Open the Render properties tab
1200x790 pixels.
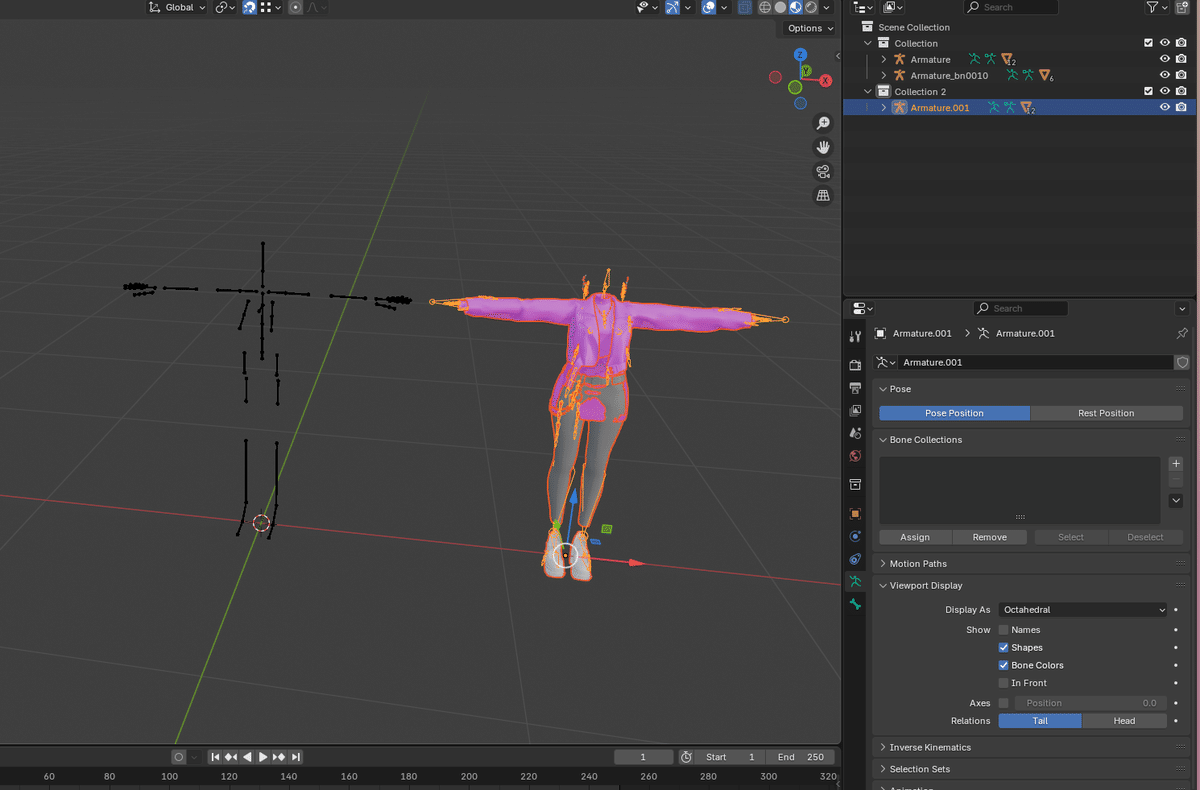[855, 365]
